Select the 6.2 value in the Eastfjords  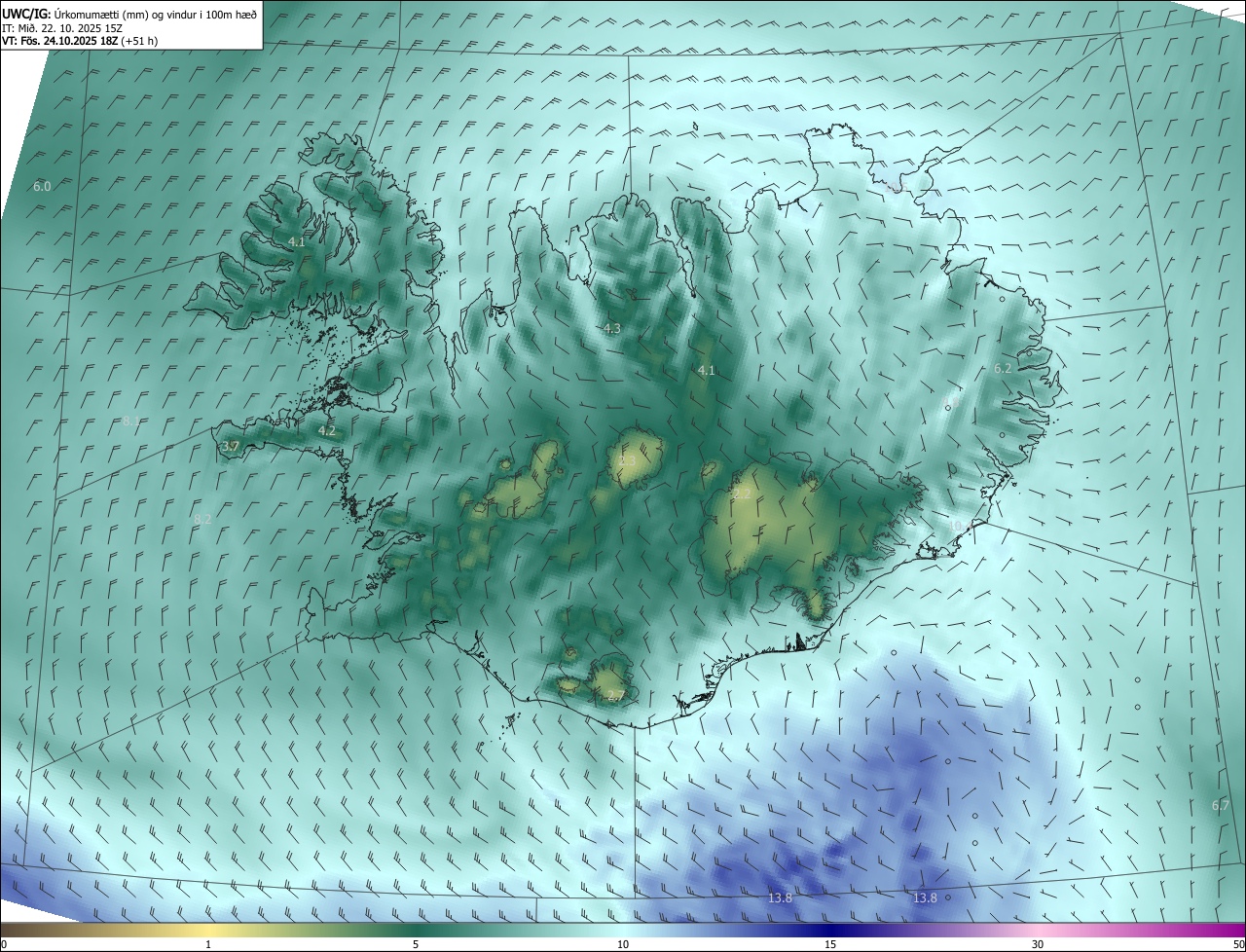pos(1003,368)
